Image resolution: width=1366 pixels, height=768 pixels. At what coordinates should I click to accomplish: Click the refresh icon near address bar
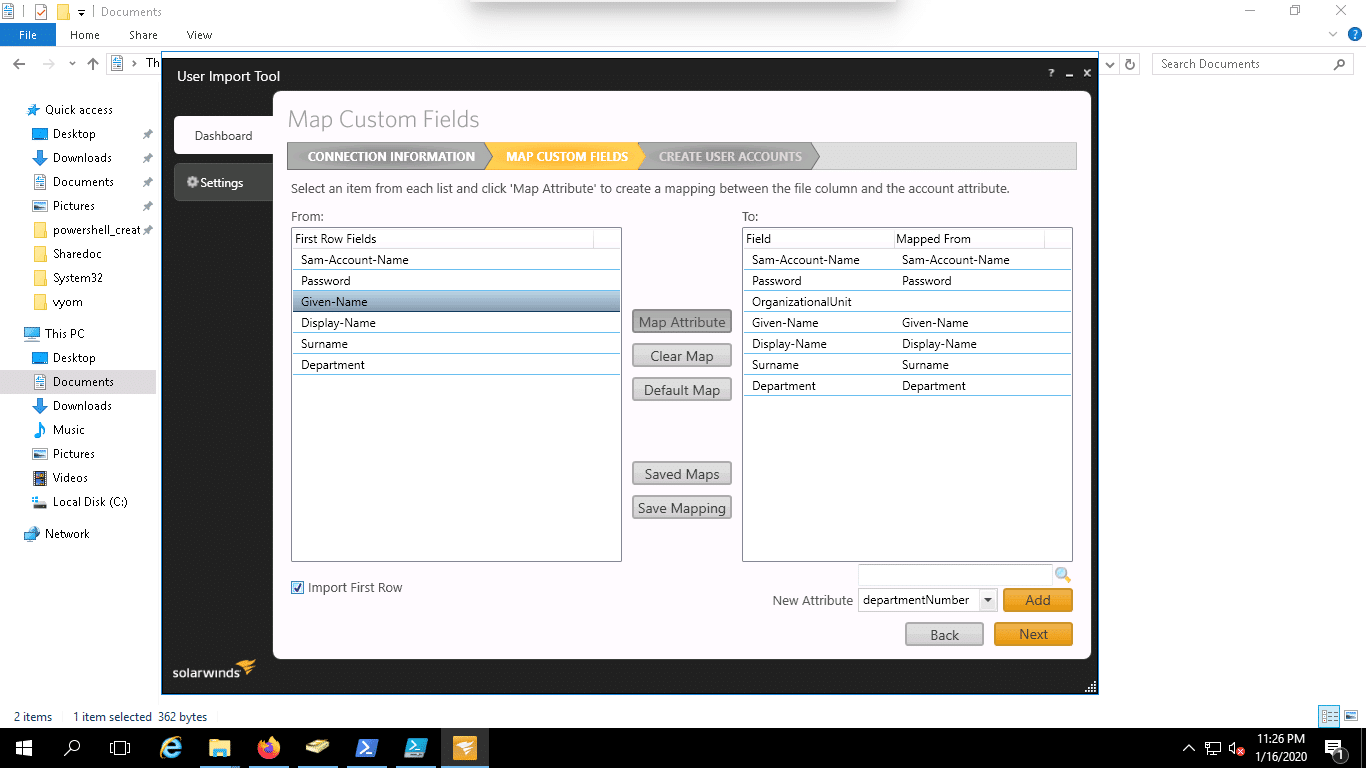point(1130,64)
